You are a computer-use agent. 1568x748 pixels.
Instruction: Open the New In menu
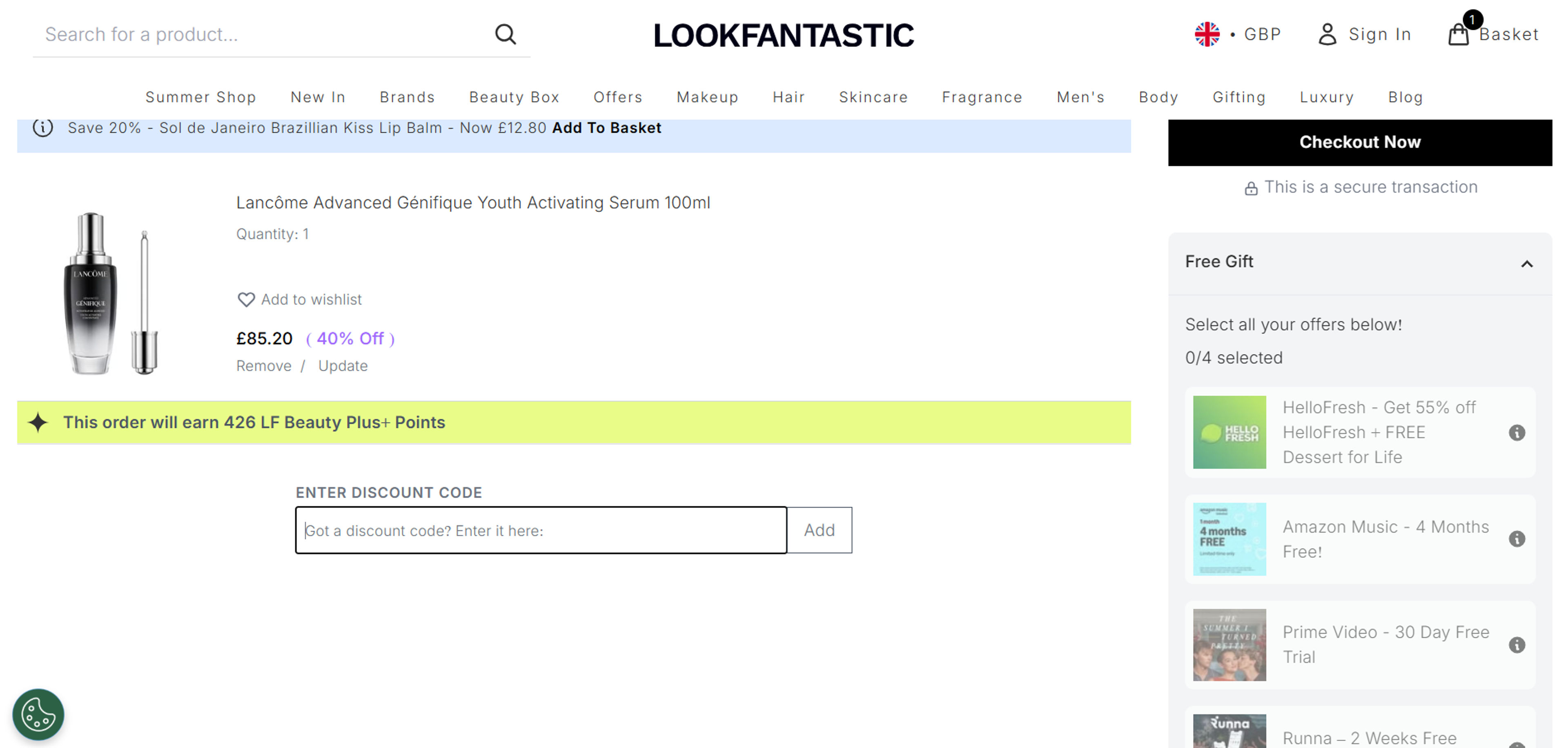[x=318, y=98]
